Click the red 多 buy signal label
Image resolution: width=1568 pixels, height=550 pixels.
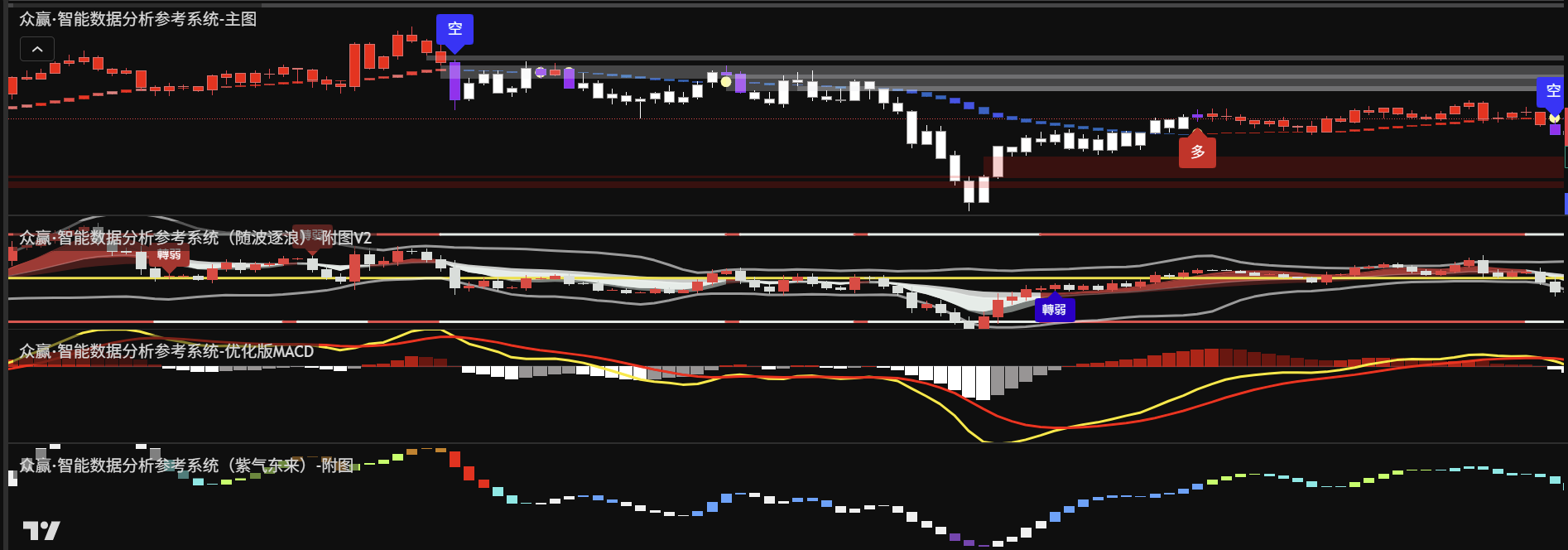pyautogui.click(x=1197, y=152)
